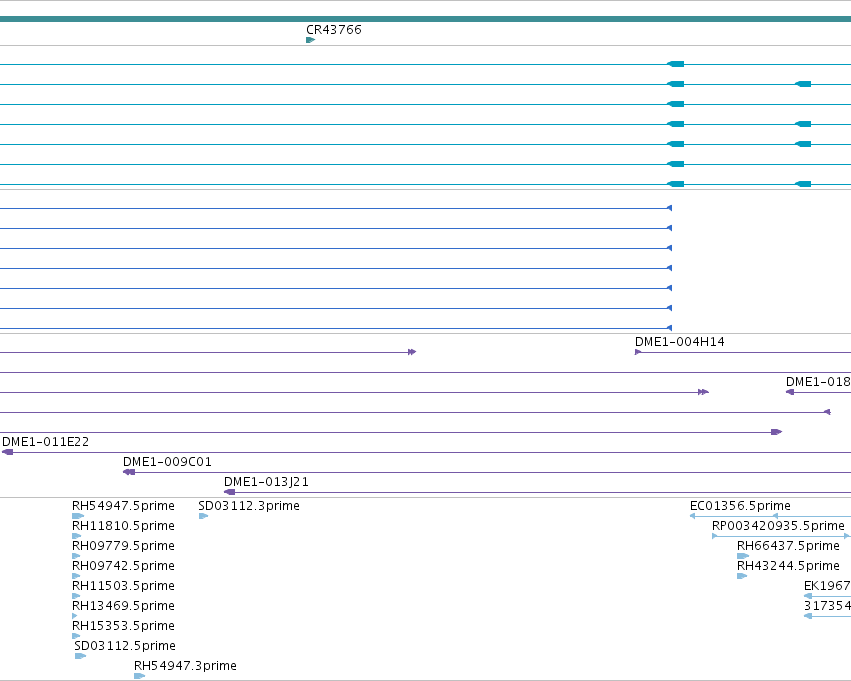Select the glyph below RH54947.3prime
The image size is (851, 681).
coord(139,676)
